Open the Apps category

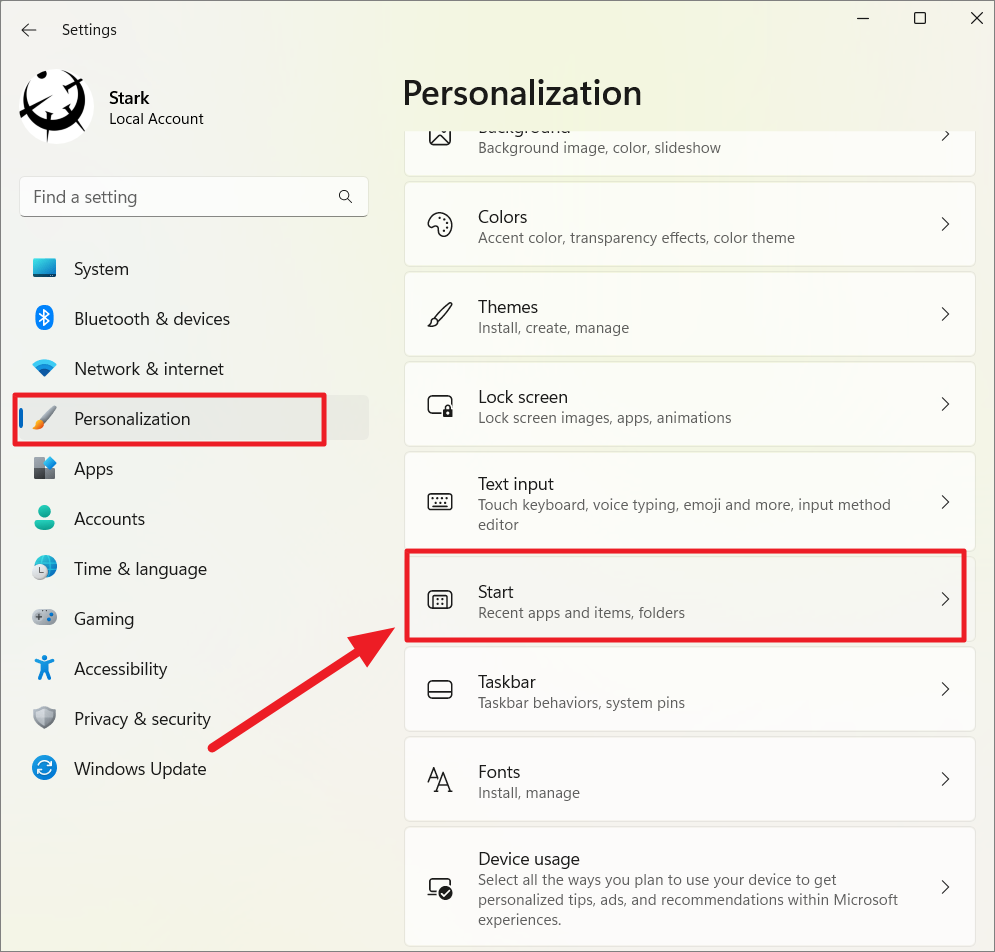tap(93, 469)
